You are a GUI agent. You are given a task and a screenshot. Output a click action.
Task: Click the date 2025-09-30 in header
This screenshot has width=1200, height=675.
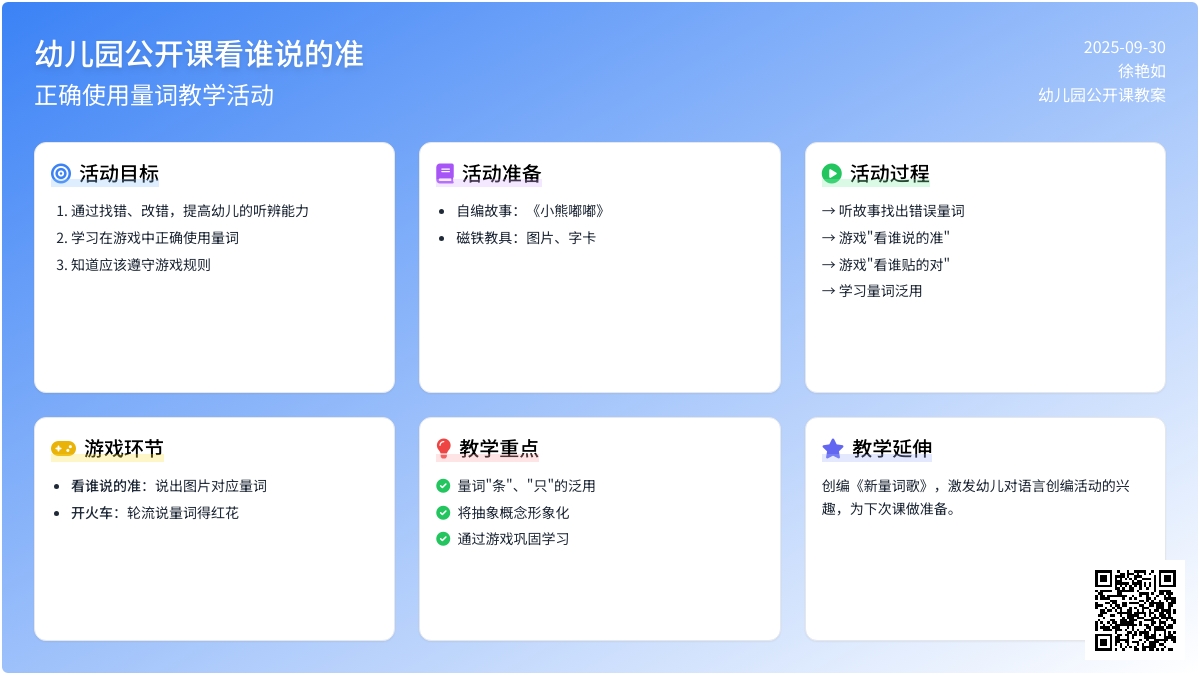coord(1124,48)
